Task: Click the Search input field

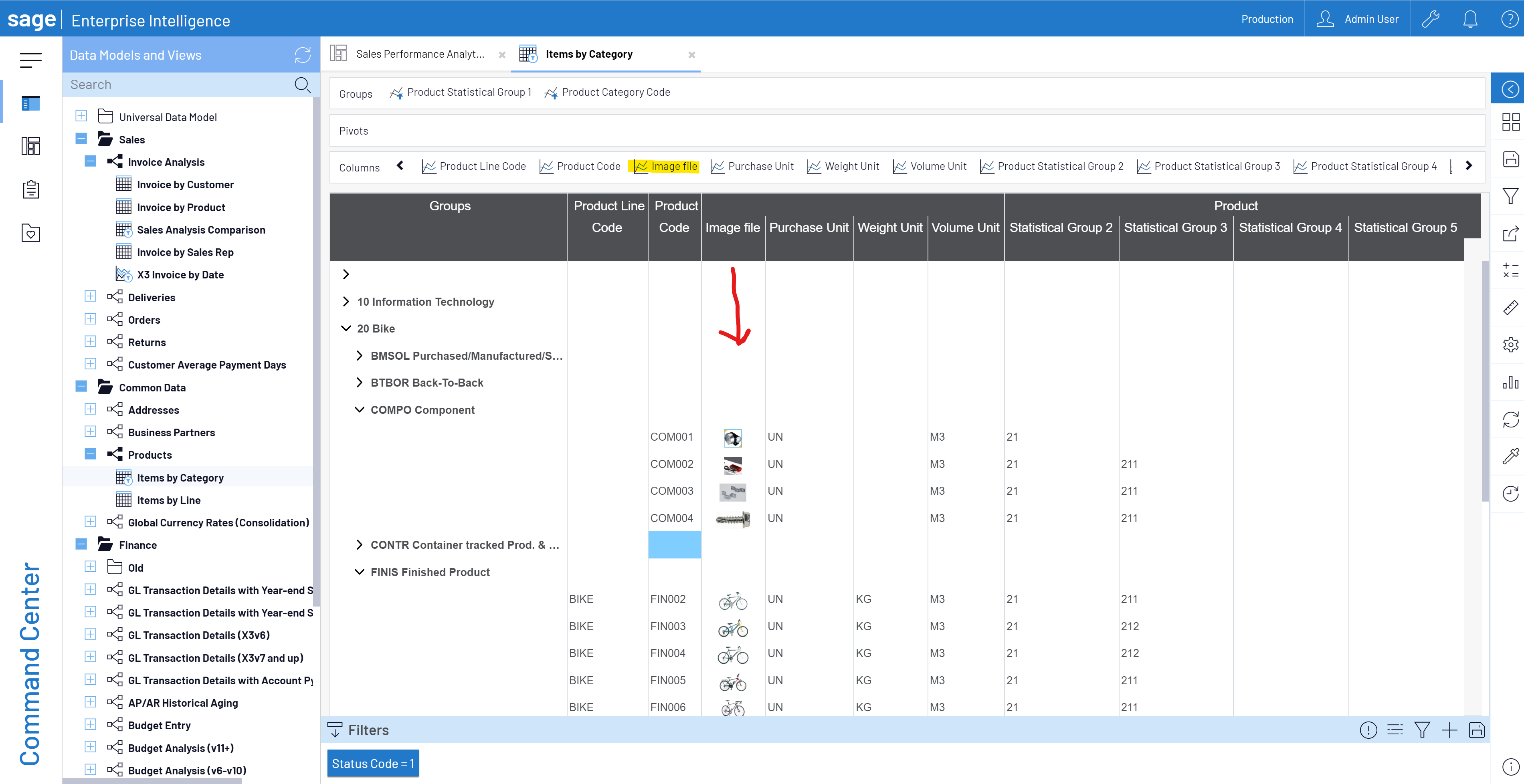Action: [x=178, y=85]
